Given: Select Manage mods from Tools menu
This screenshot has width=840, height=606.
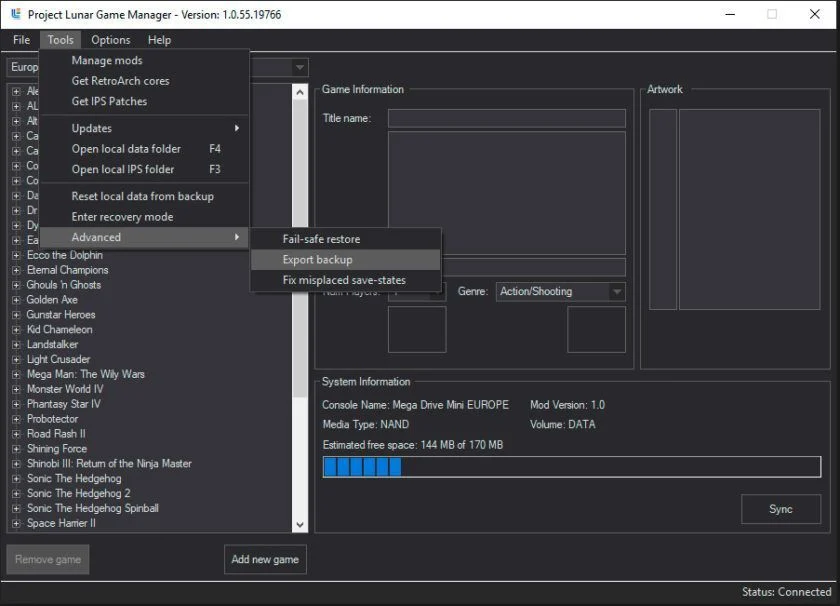Looking at the screenshot, I should click(145, 61).
